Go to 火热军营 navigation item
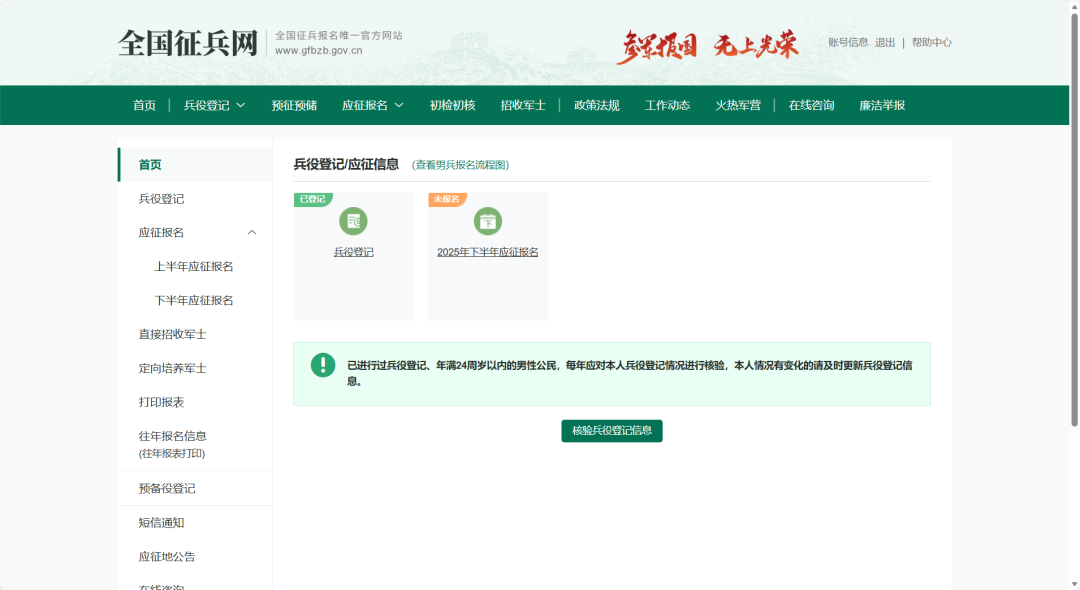Screen dimensions: 1080x590 click(738, 105)
